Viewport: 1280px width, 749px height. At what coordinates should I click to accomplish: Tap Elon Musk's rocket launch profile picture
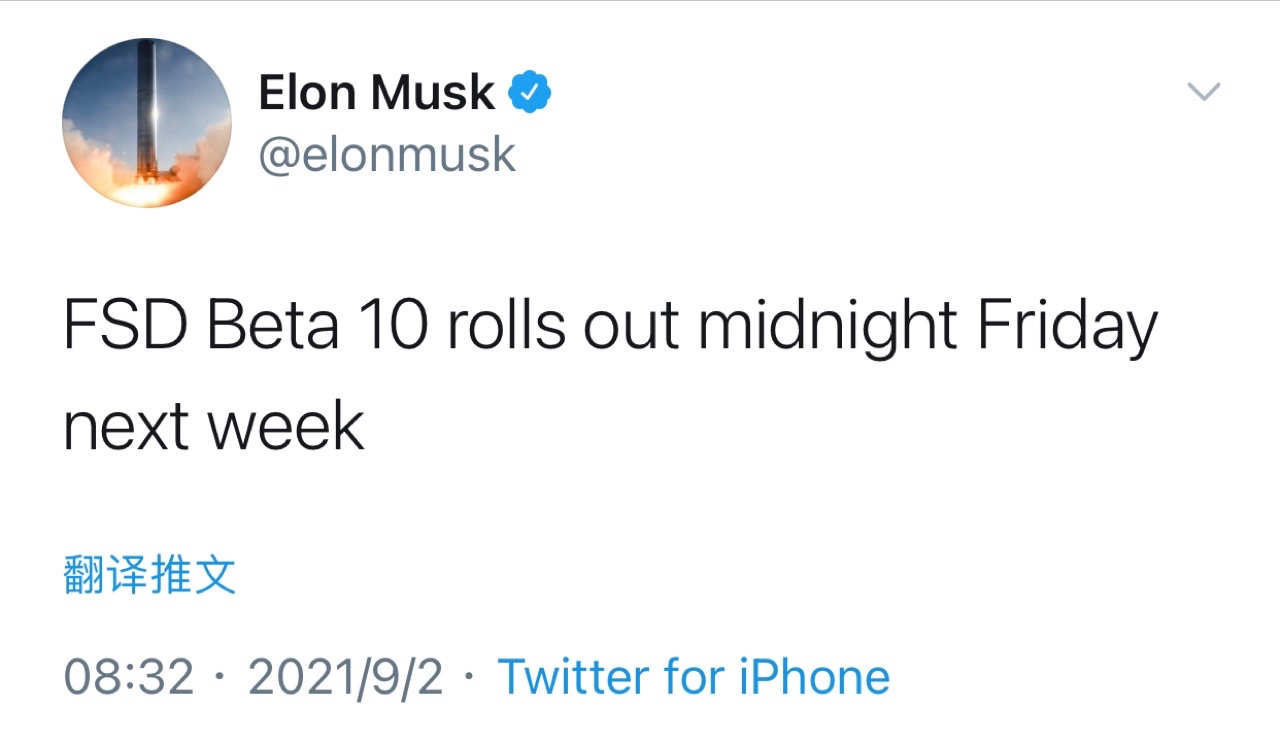(x=147, y=124)
